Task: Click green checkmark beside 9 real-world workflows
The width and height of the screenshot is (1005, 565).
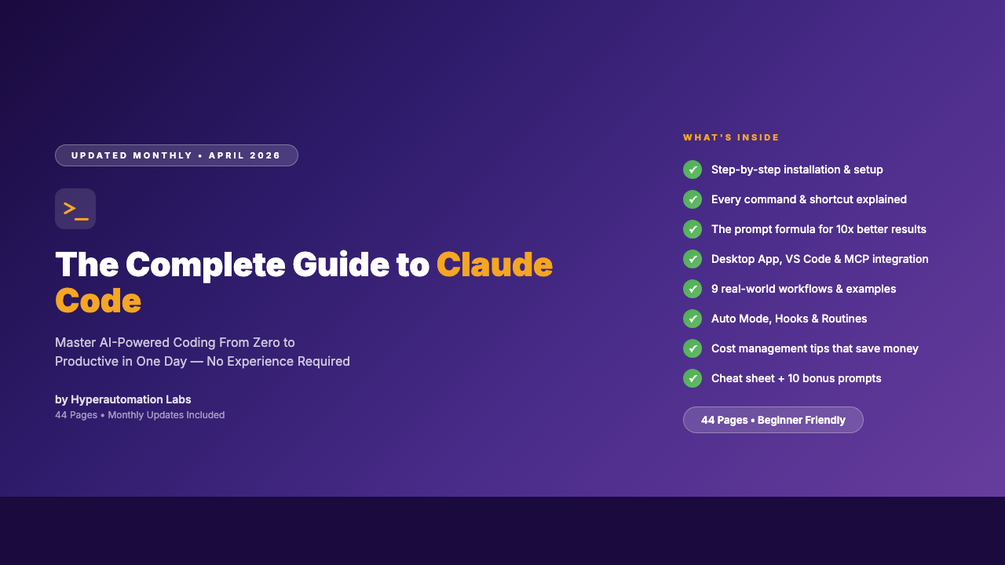Action: point(692,289)
